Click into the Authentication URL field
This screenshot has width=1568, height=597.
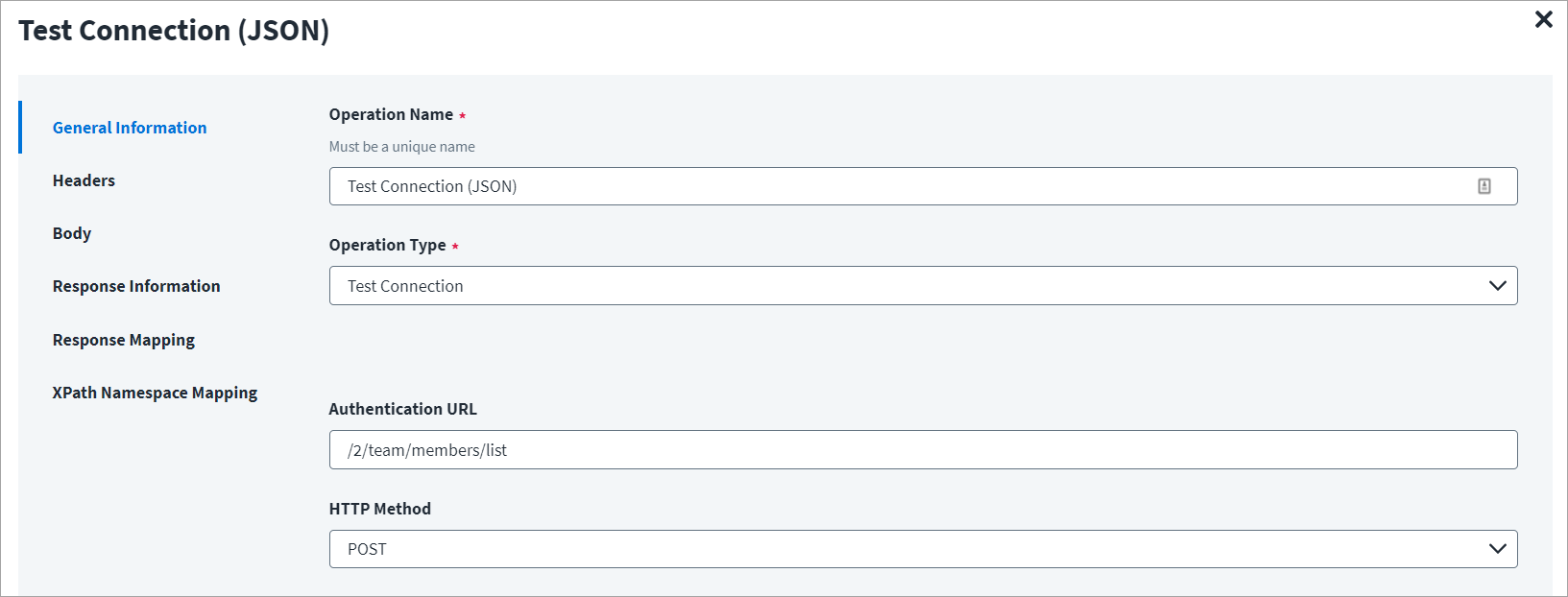pos(923,450)
